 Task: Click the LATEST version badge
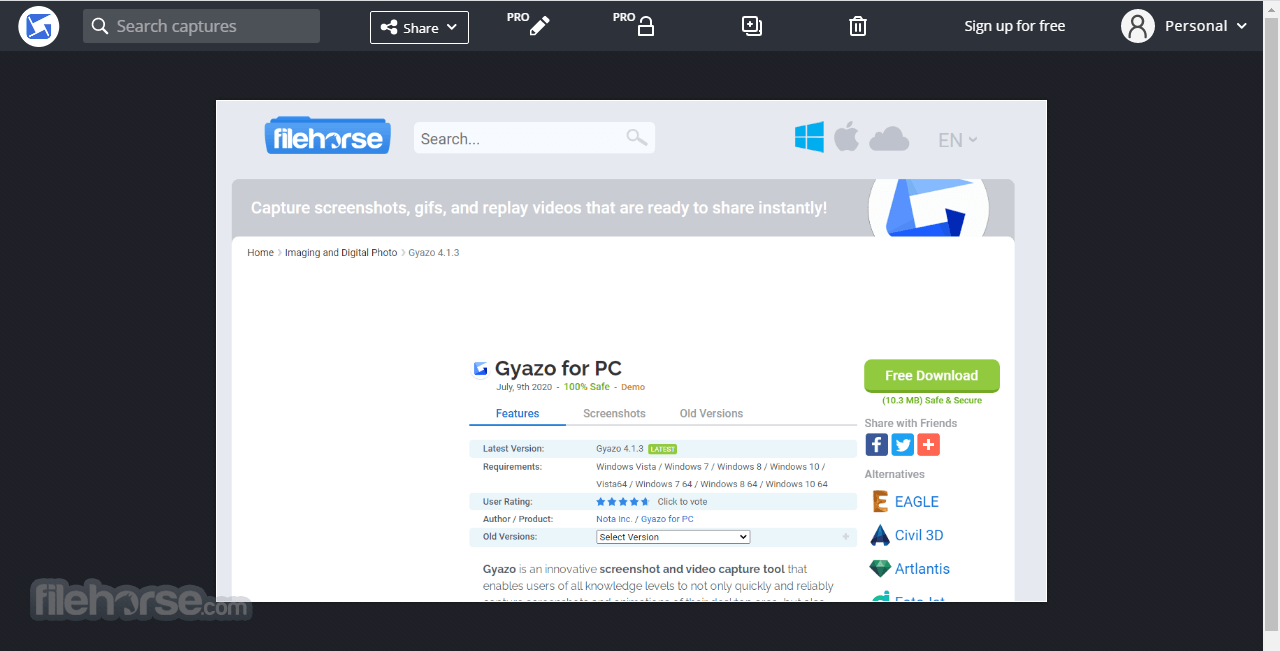tap(662, 449)
